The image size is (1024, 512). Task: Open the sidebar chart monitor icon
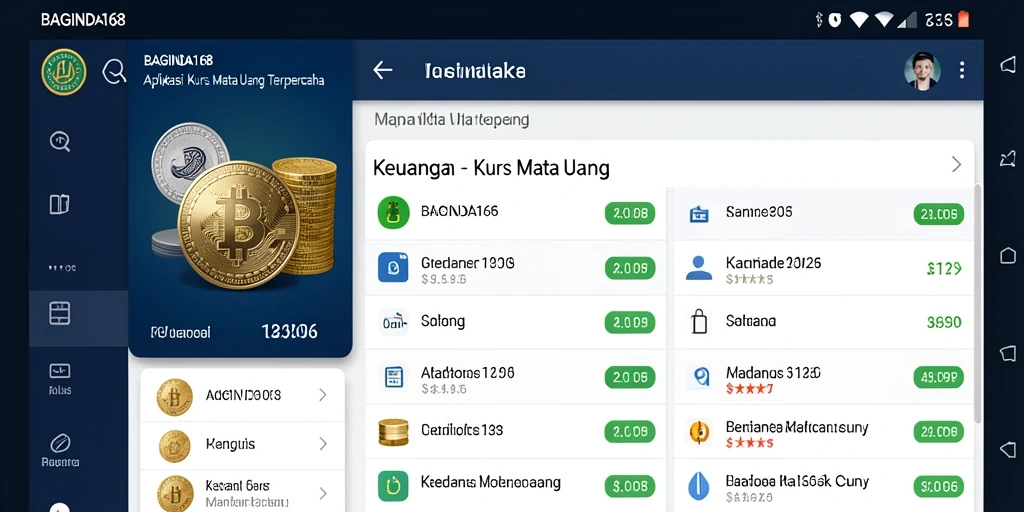[59, 371]
